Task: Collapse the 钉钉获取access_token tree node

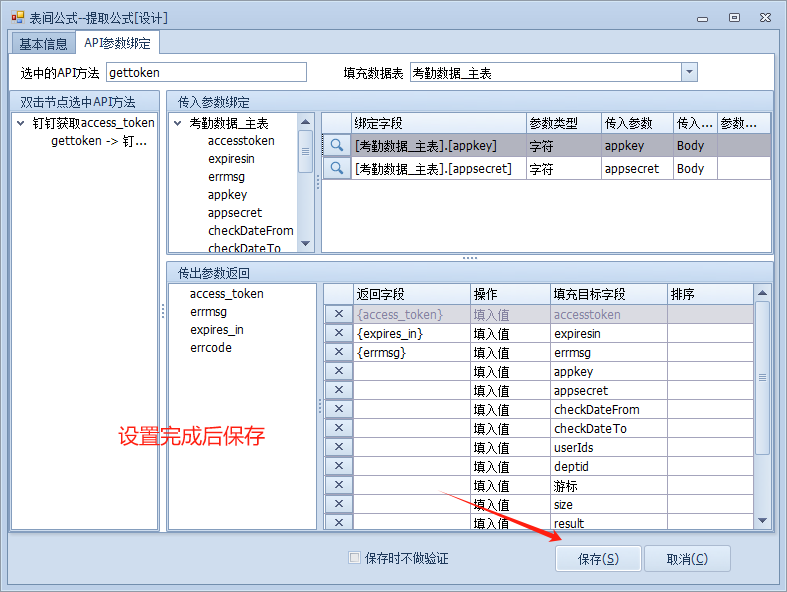Action: 21,123
